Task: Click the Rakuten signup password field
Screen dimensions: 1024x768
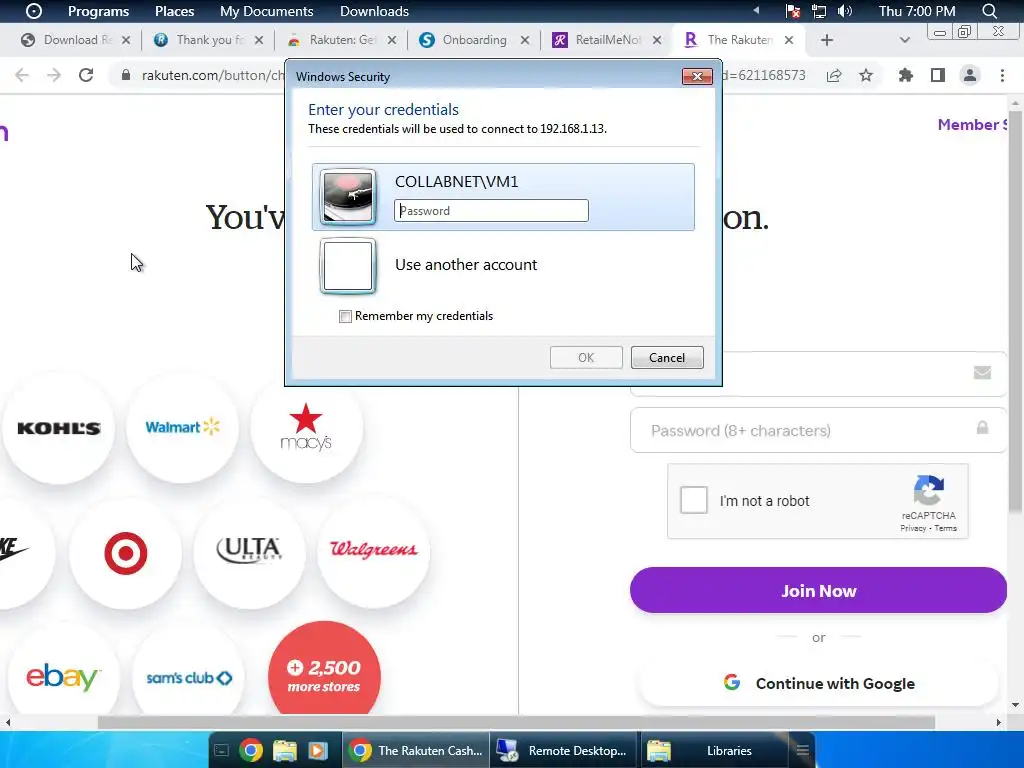Action: click(x=818, y=430)
